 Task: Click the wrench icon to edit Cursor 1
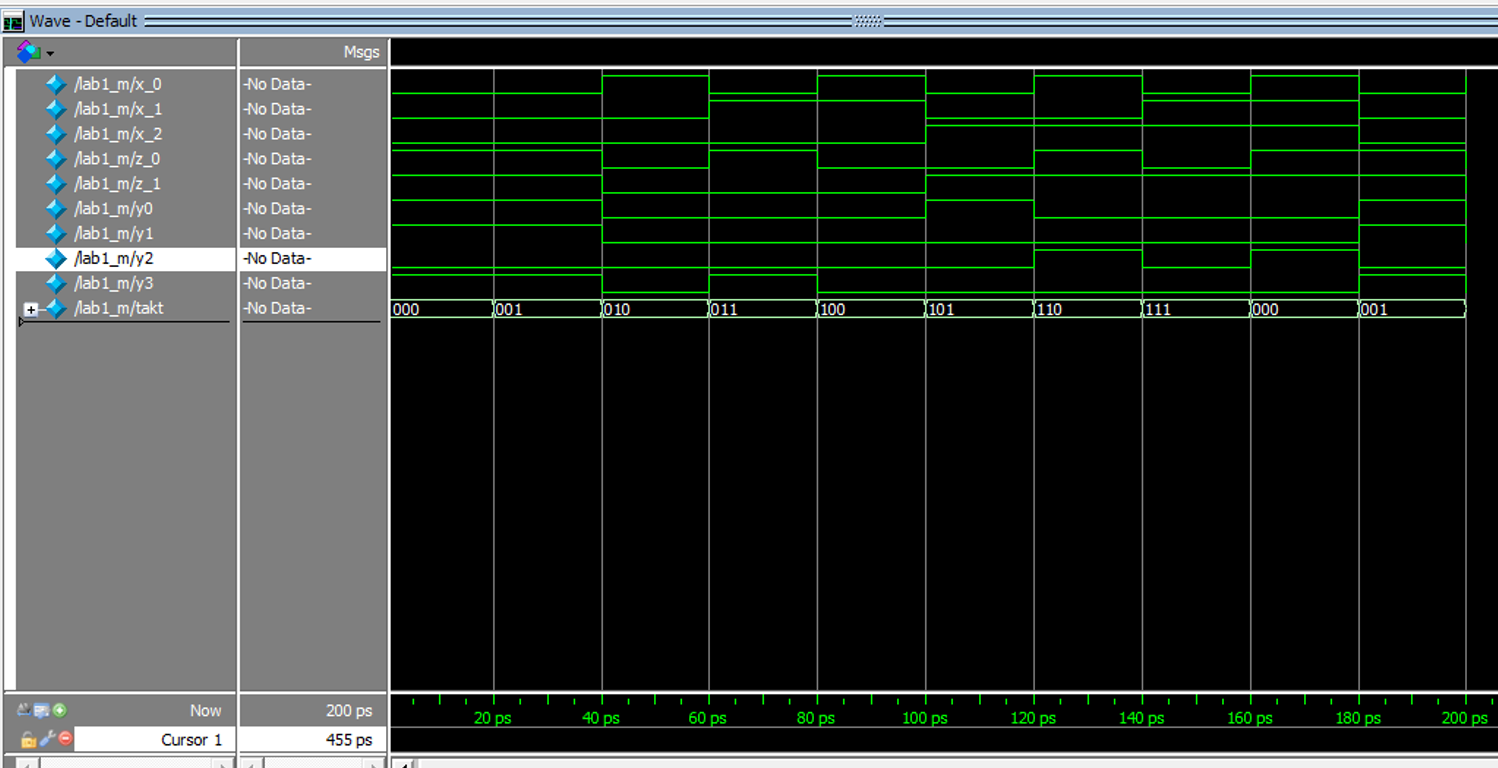click(x=47, y=739)
